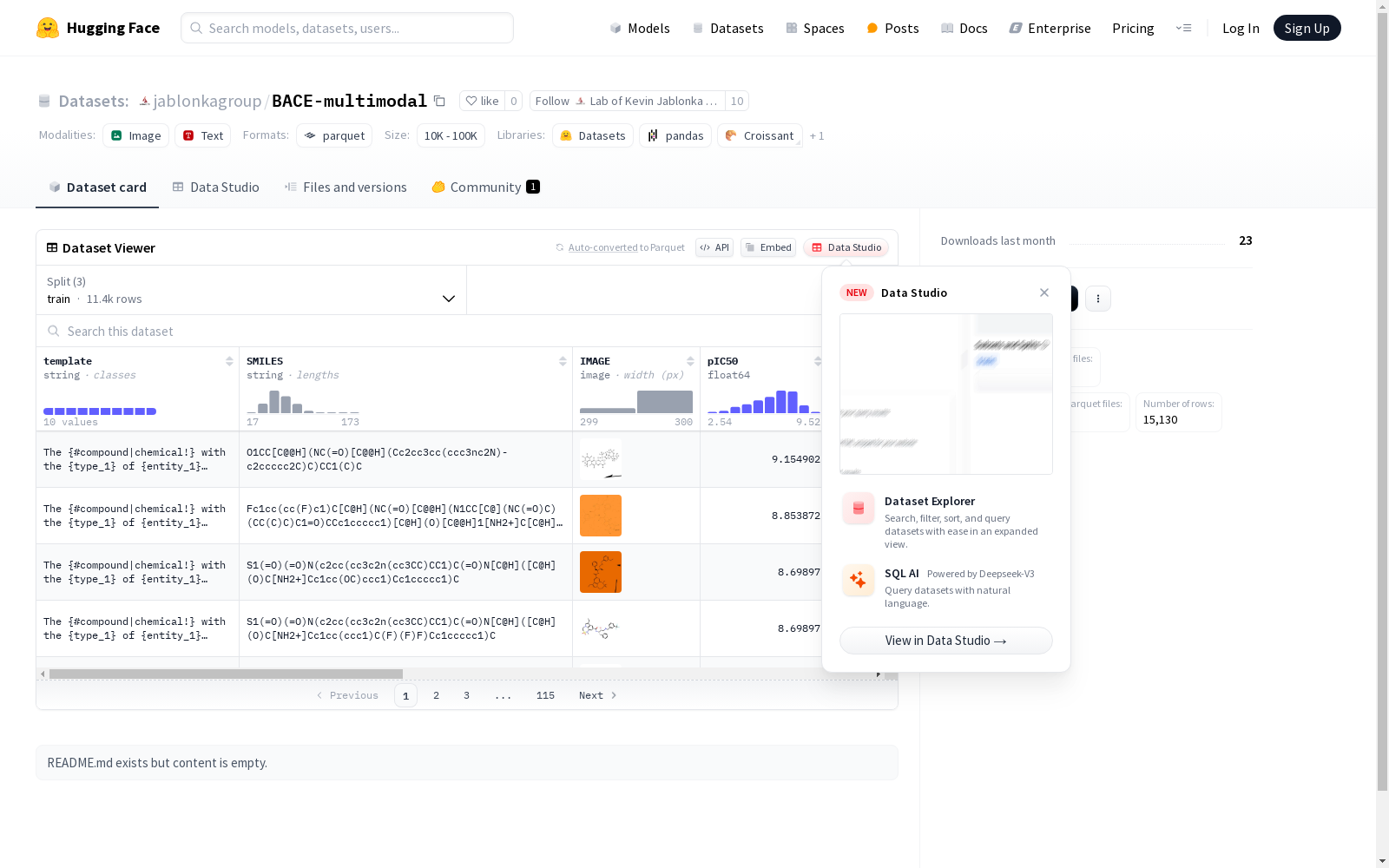Open the jablonkagroup organization link
The image size is (1389, 868).
tap(207, 102)
